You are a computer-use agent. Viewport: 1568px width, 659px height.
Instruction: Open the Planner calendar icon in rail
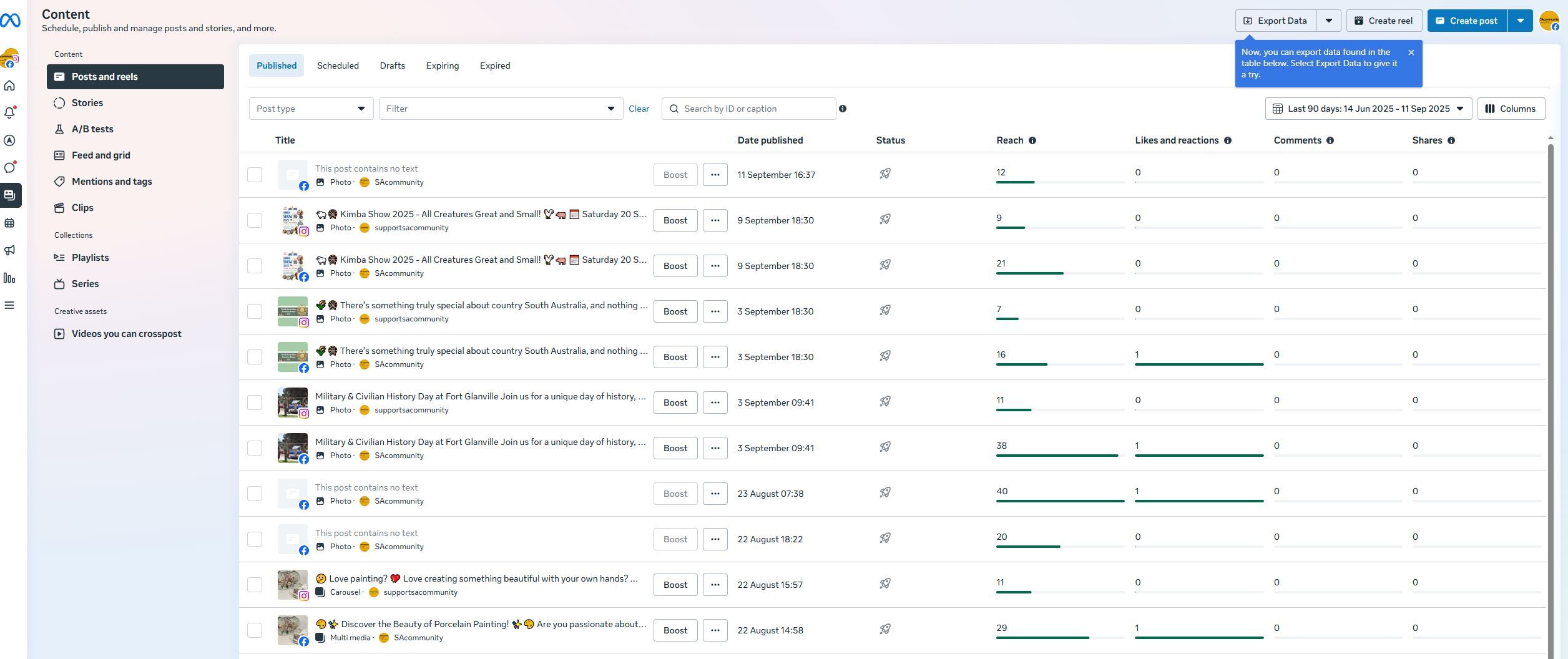10,223
